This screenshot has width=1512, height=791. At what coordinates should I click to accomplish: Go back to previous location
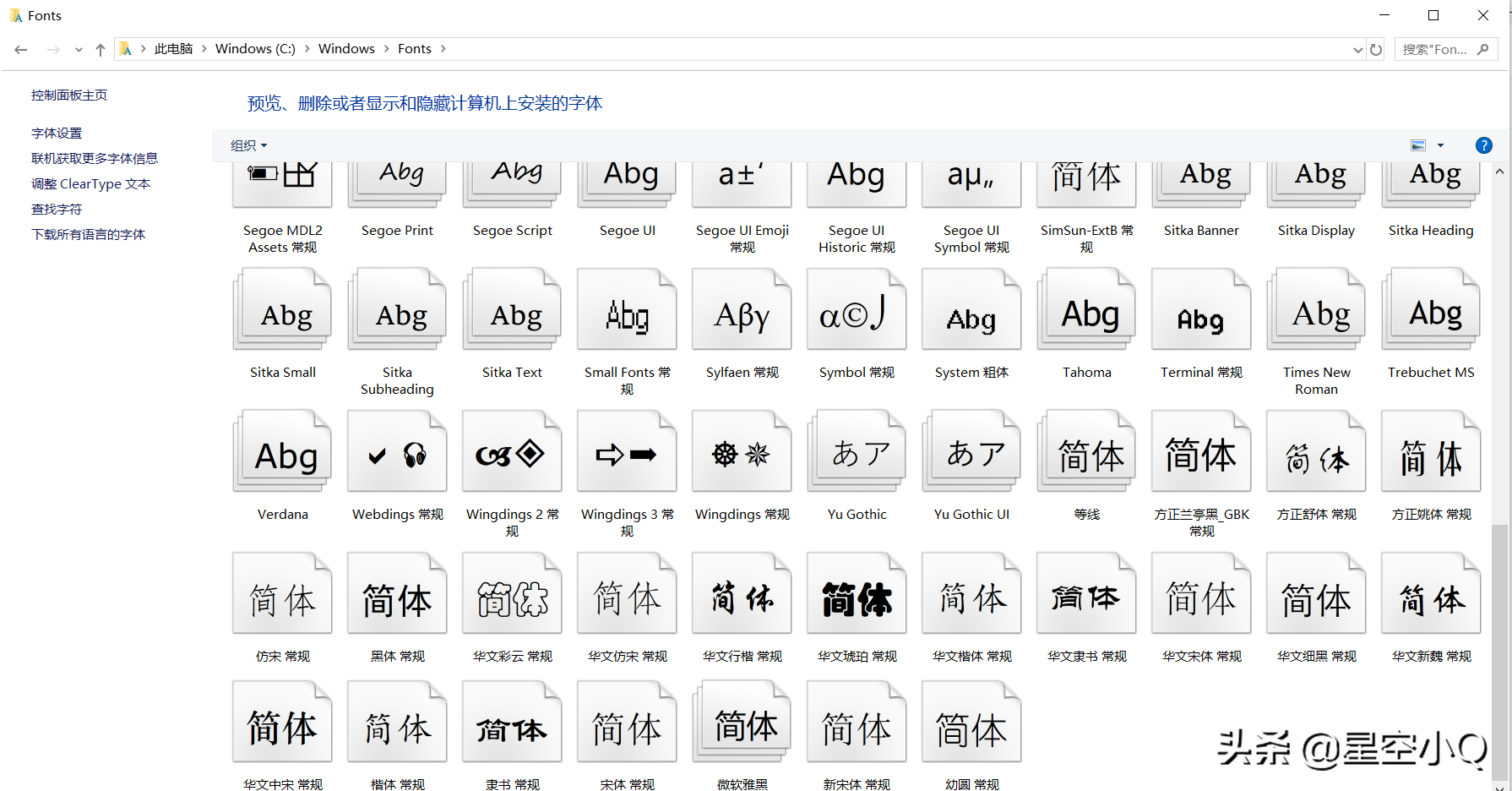click(21, 50)
